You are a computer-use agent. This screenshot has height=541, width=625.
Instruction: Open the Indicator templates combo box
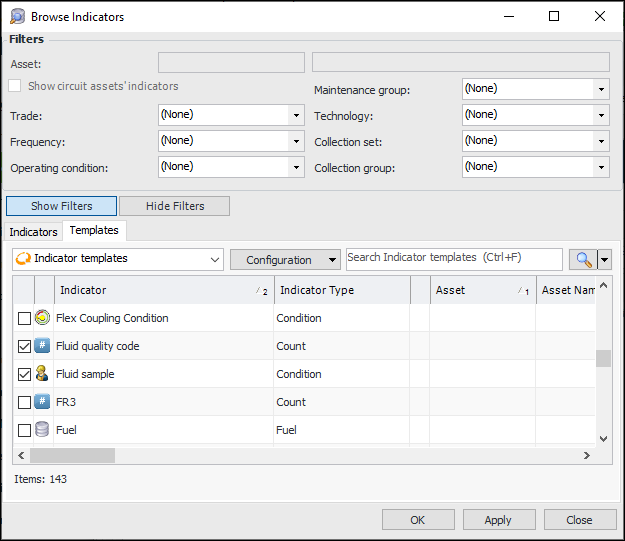tap(117, 259)
